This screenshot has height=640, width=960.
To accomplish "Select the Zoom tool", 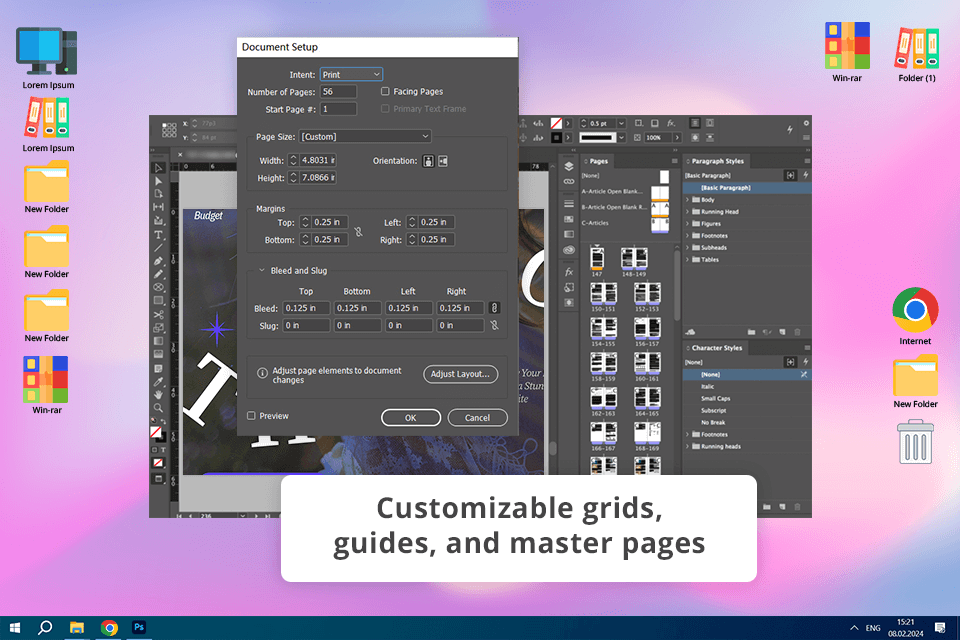I will tap(159, 407).
